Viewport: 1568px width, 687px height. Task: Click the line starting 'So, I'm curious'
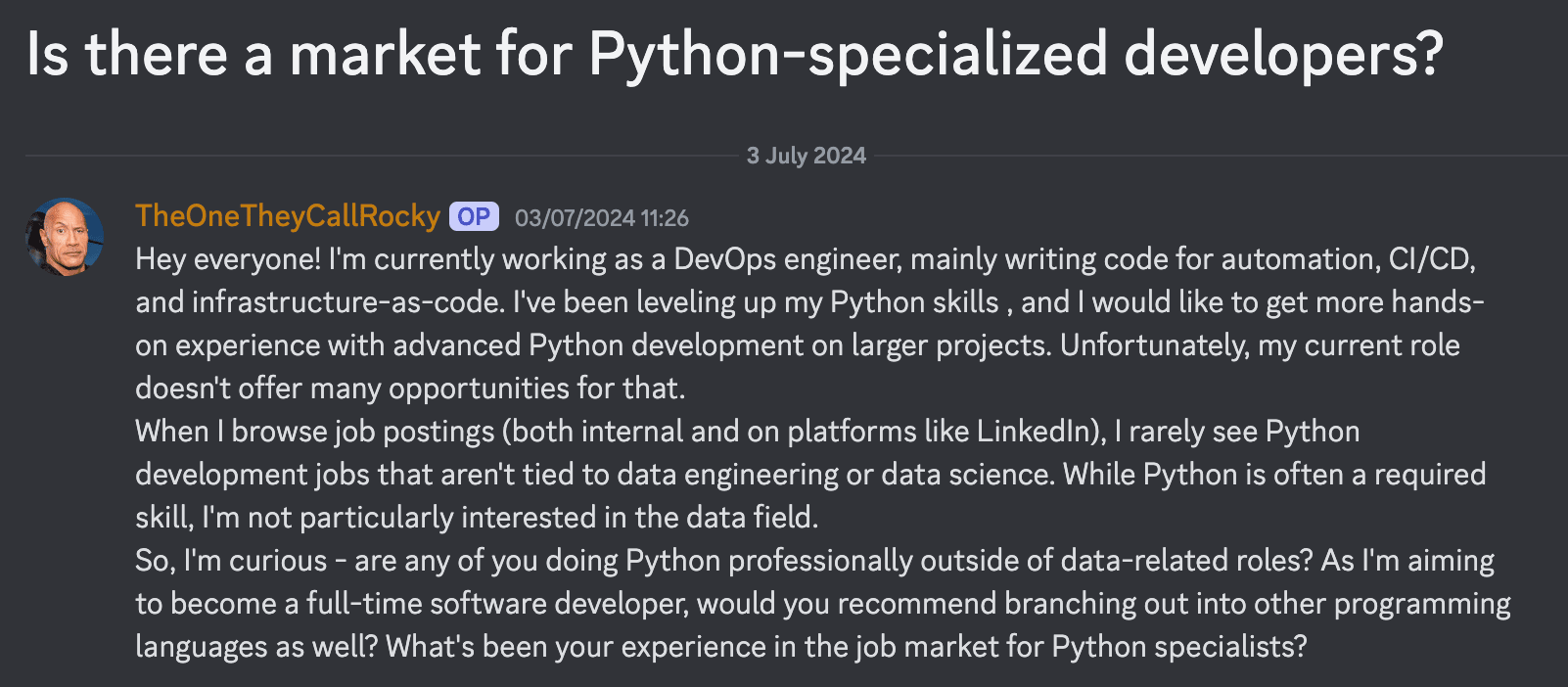point(814,561)
